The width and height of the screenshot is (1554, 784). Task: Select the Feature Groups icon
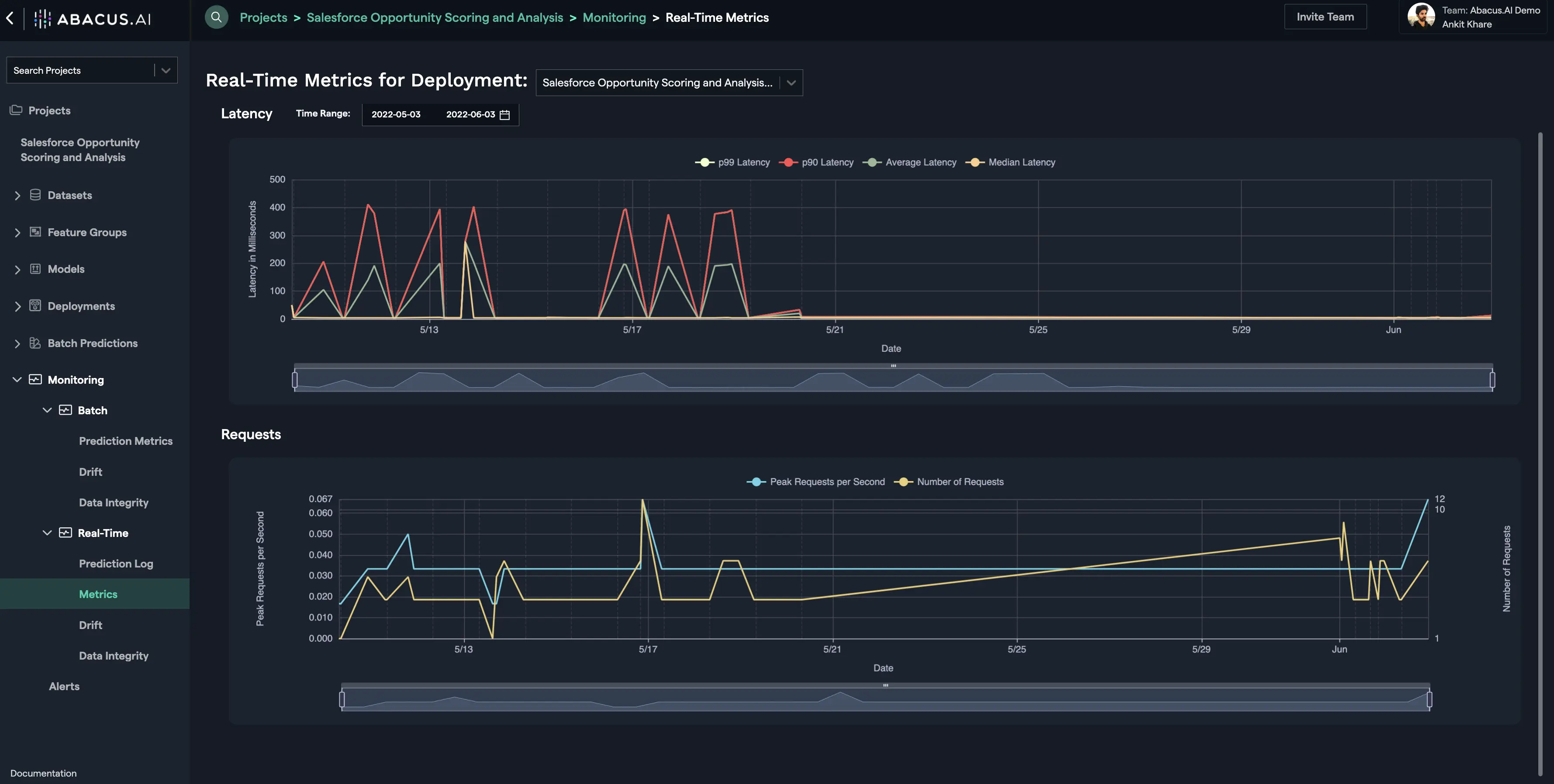tap(35, 232)
